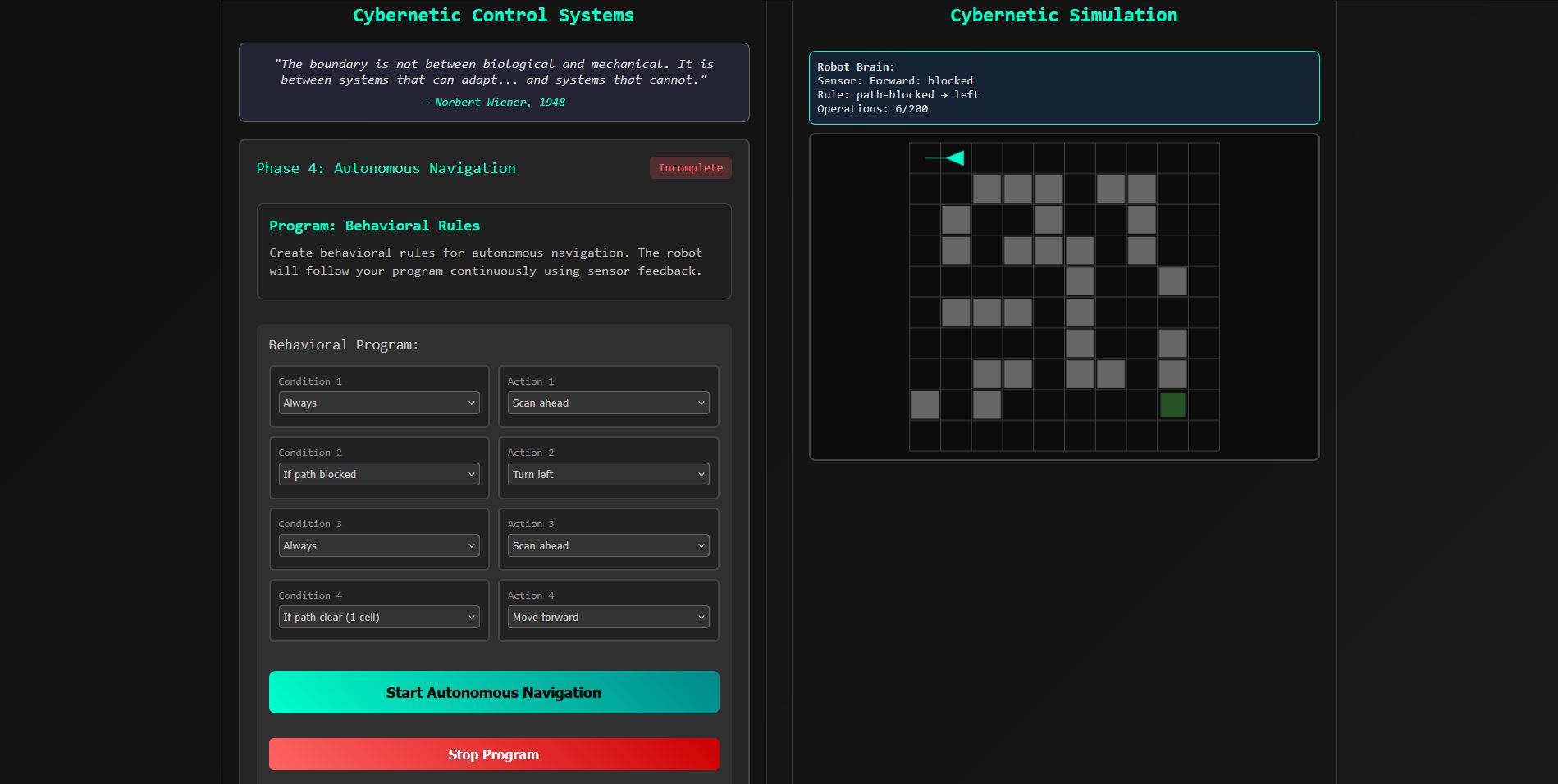1558x784 pixels.
Task: Open the Condition 2 'If path blocked' dropdown
Action: [379, 474]
